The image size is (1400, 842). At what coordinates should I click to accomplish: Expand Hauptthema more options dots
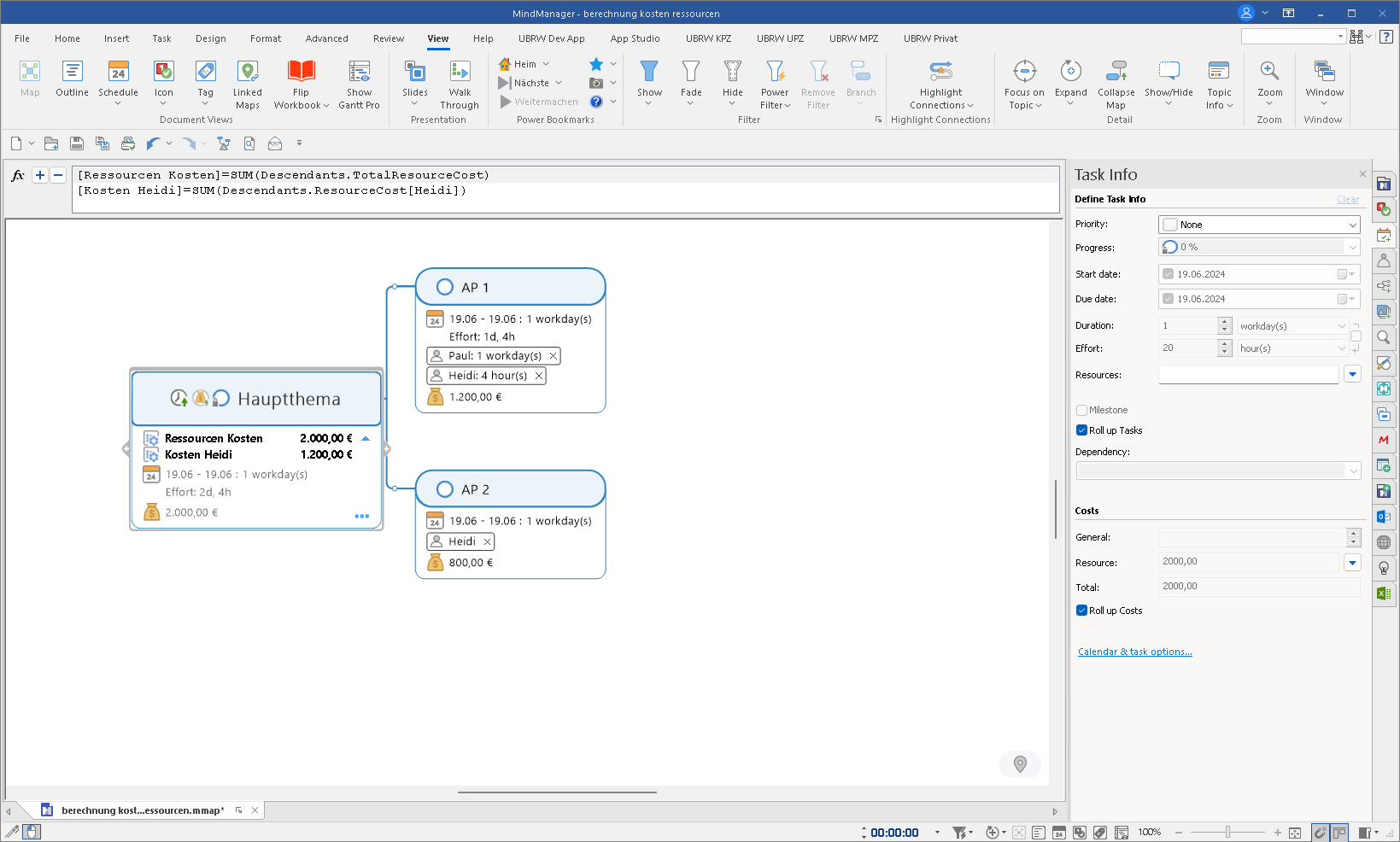[361, 516]
